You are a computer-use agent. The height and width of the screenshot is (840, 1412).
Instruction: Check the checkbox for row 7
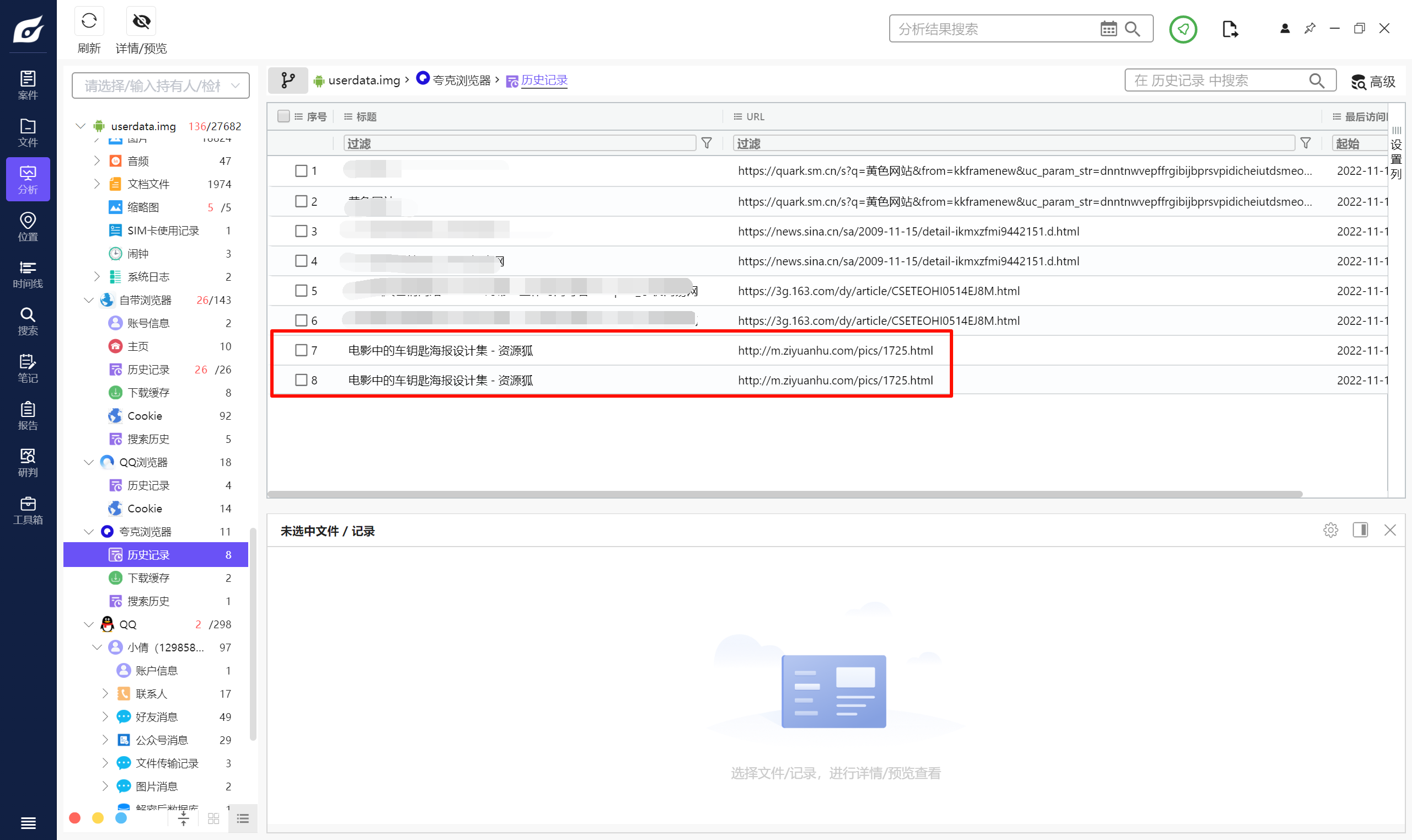301,350
